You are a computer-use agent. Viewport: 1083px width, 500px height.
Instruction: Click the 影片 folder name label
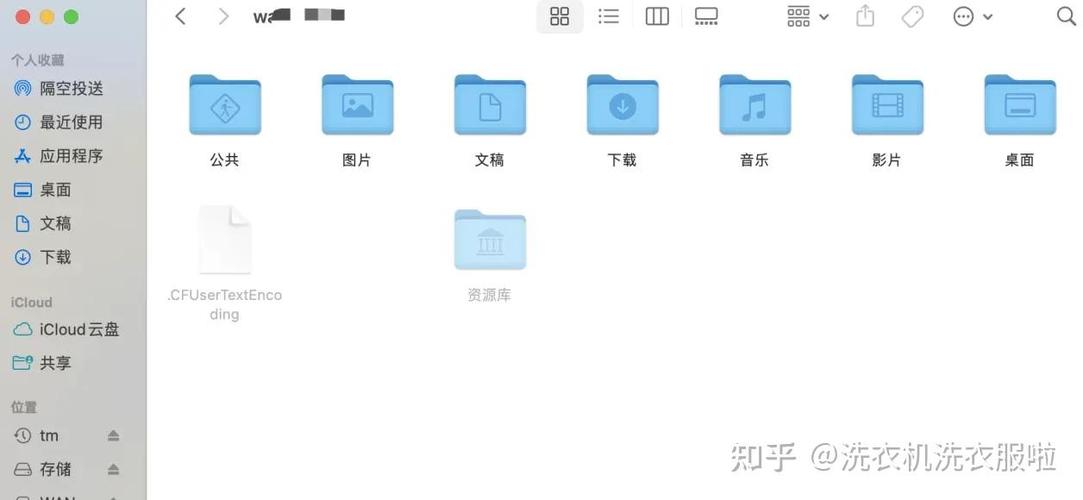tap(888, 160)
